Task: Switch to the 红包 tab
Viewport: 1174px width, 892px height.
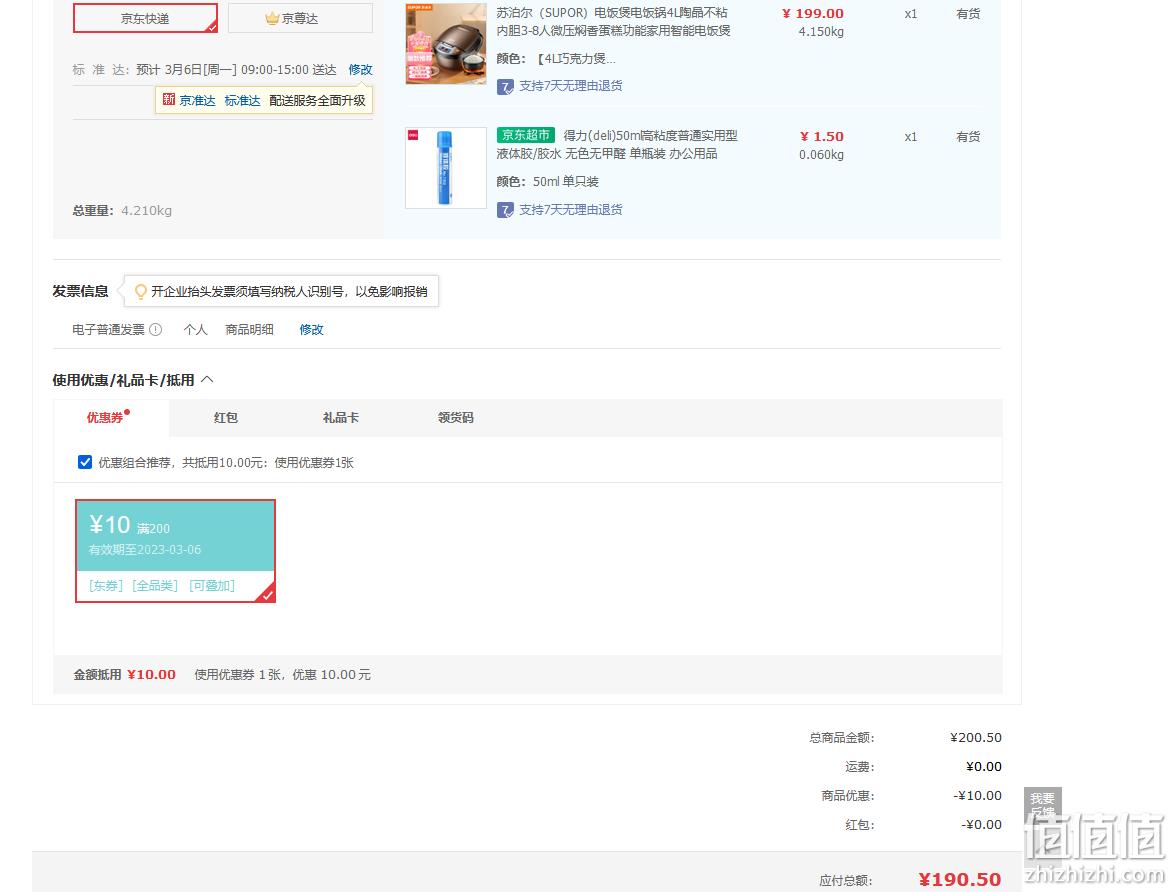Action: tap(225, 418)
